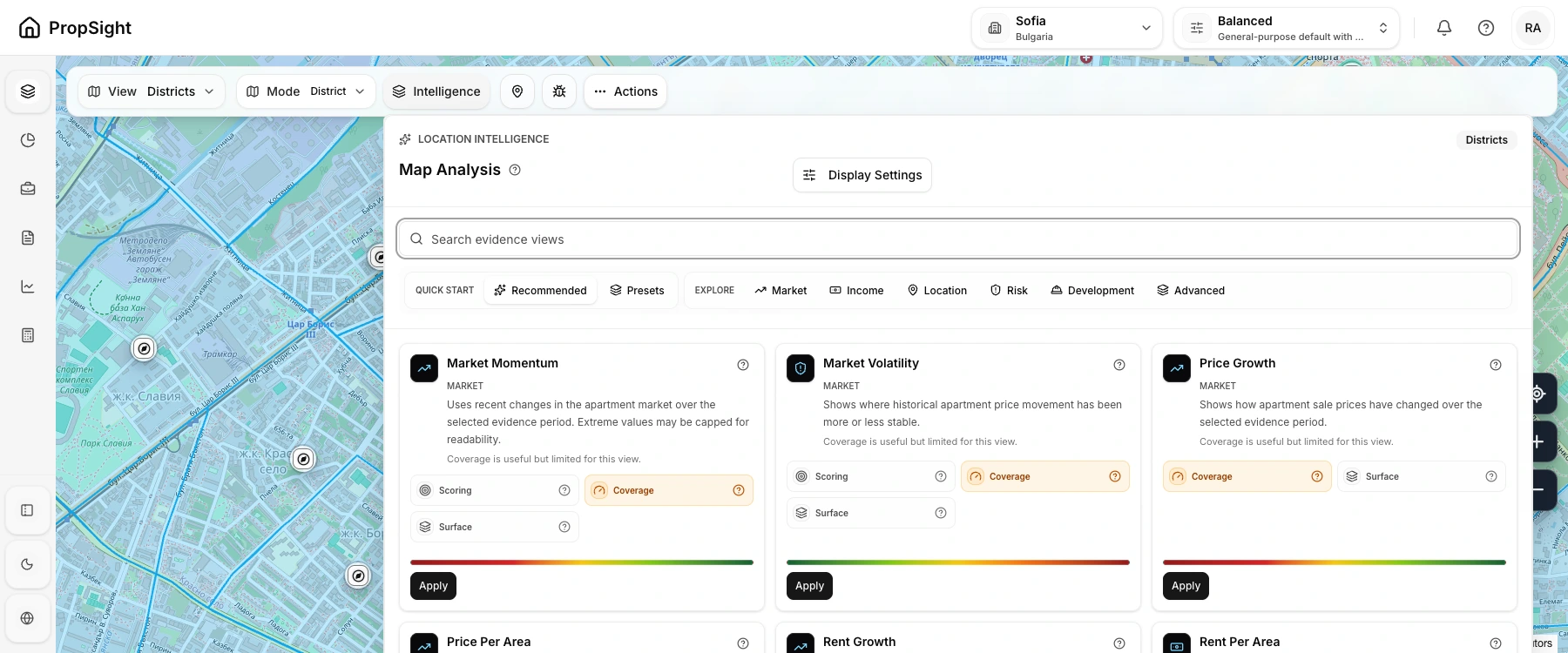
Task: Show info for Price Growth card
Action: (x=1496, y=365)
